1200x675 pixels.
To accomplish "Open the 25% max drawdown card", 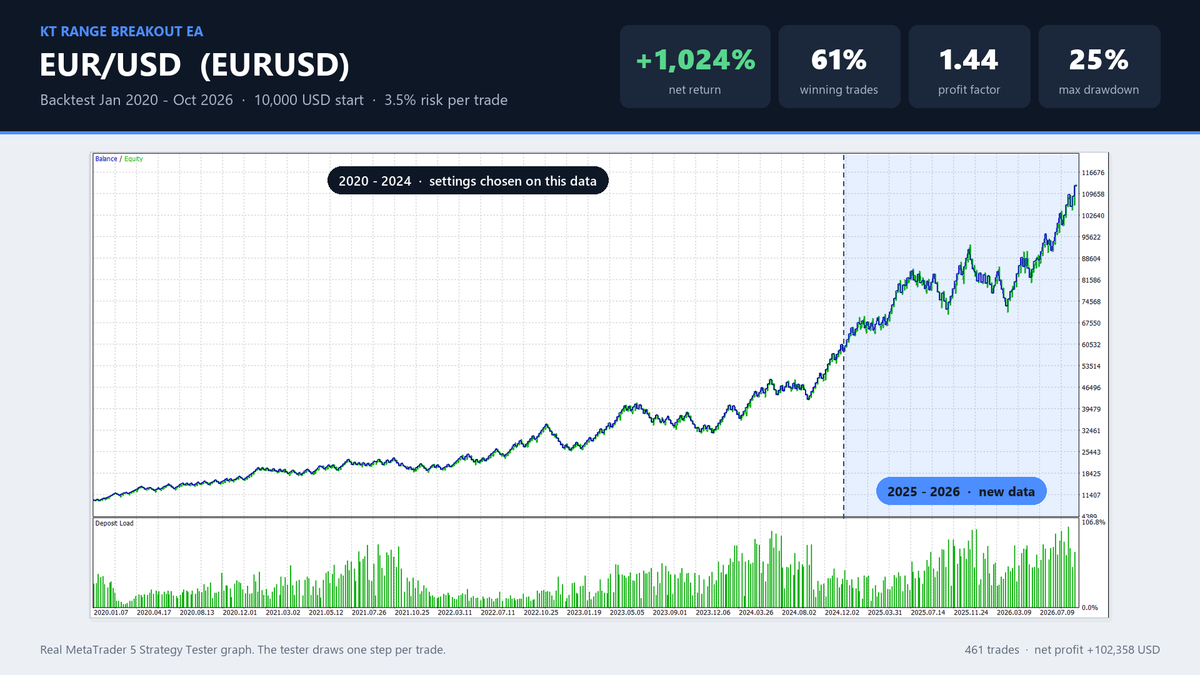I will point(1099,67).
